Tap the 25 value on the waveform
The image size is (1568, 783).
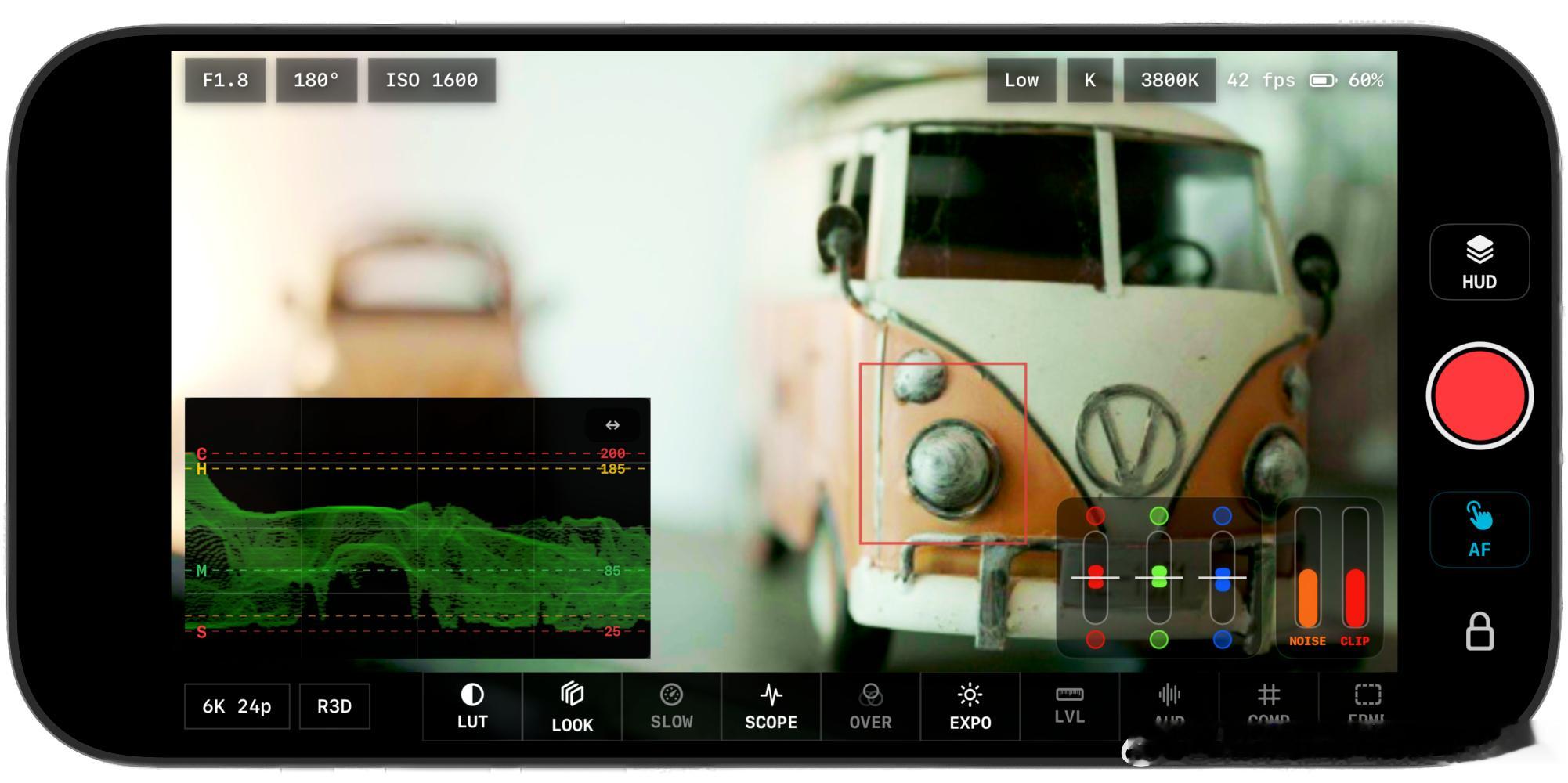(612, 632)
